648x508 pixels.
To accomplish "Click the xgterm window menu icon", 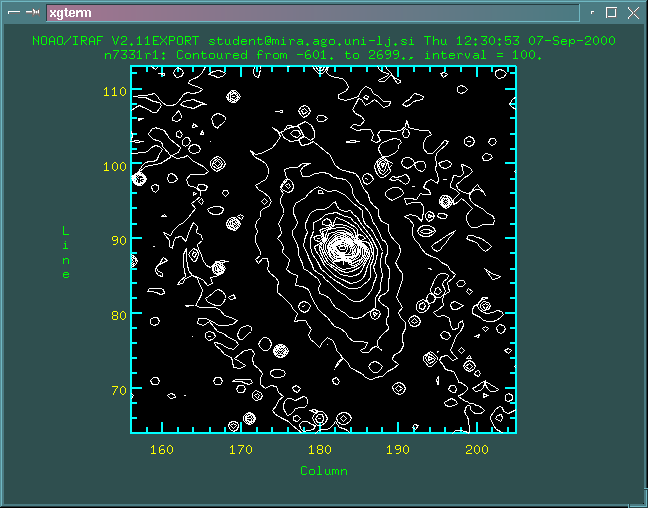I will pos(14,12).
